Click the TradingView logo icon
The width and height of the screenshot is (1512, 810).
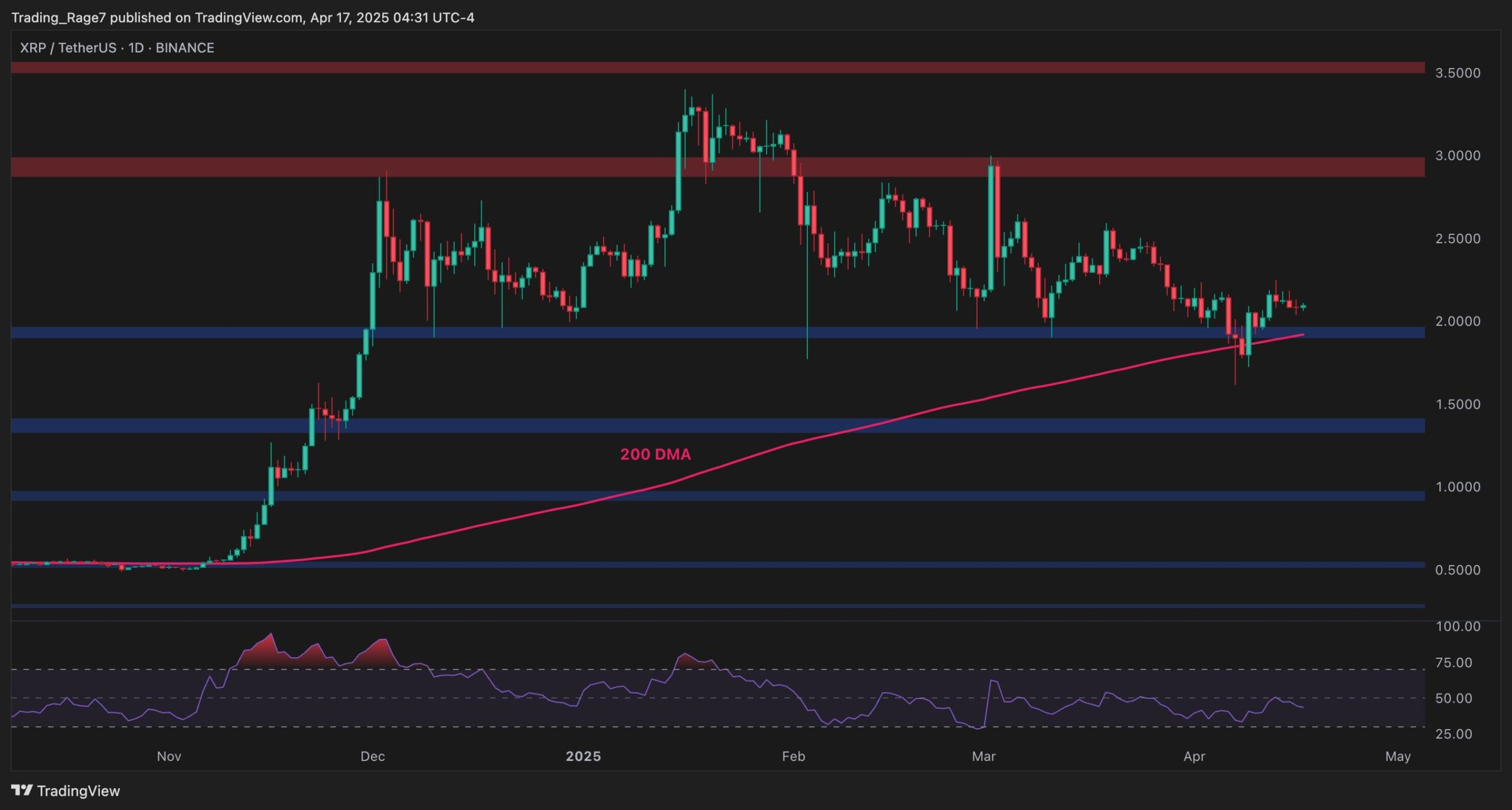(22, 790)
